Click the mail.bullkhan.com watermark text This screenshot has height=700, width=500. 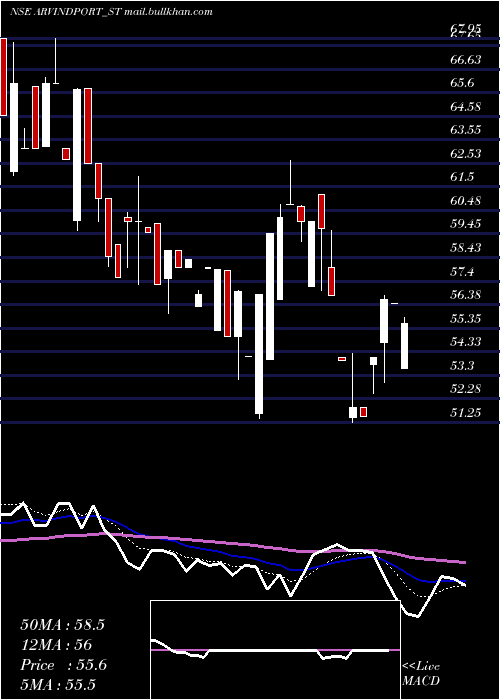(168, 12)
